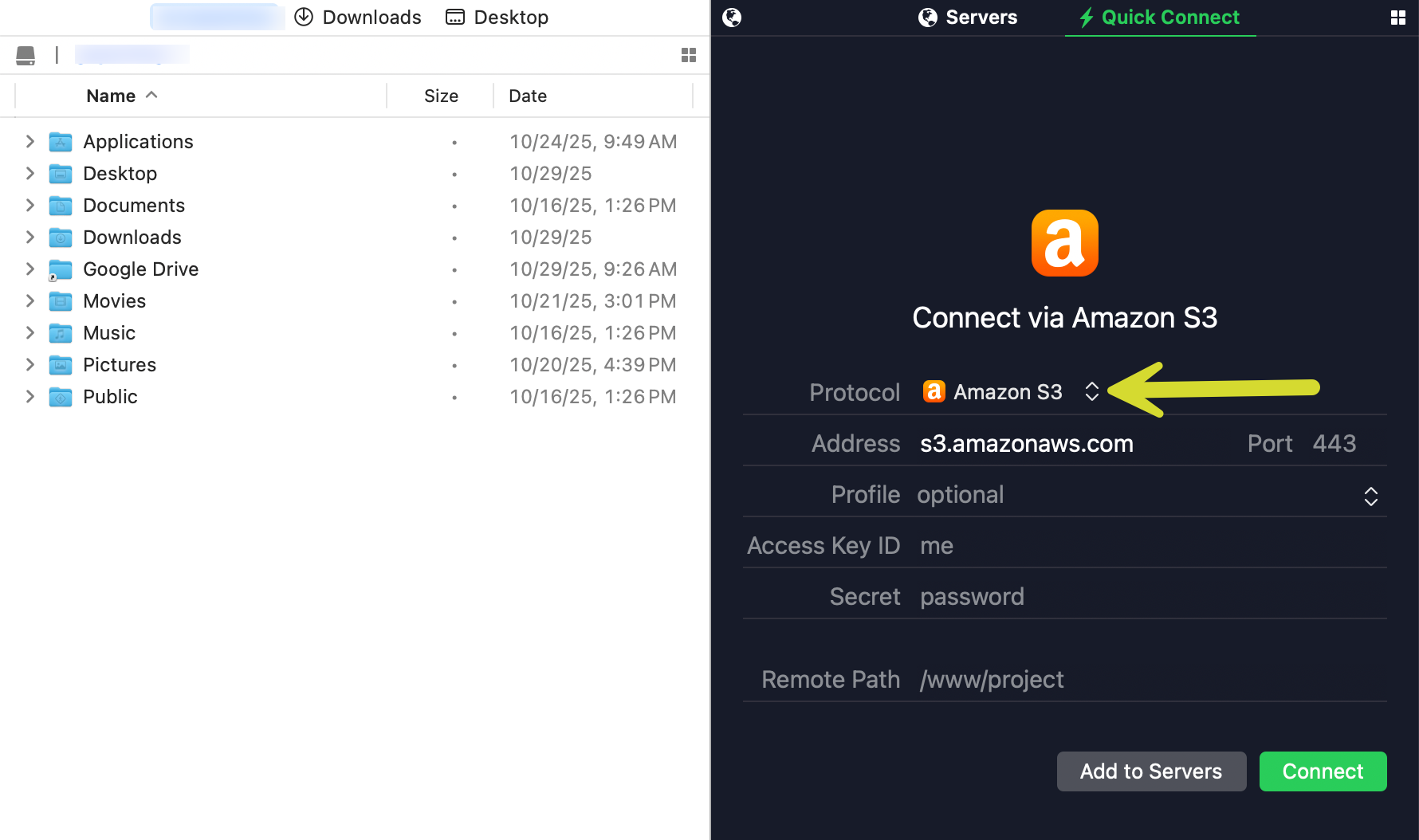Select the Applications folder icon
1419x840 pixels.
[61, 142]
